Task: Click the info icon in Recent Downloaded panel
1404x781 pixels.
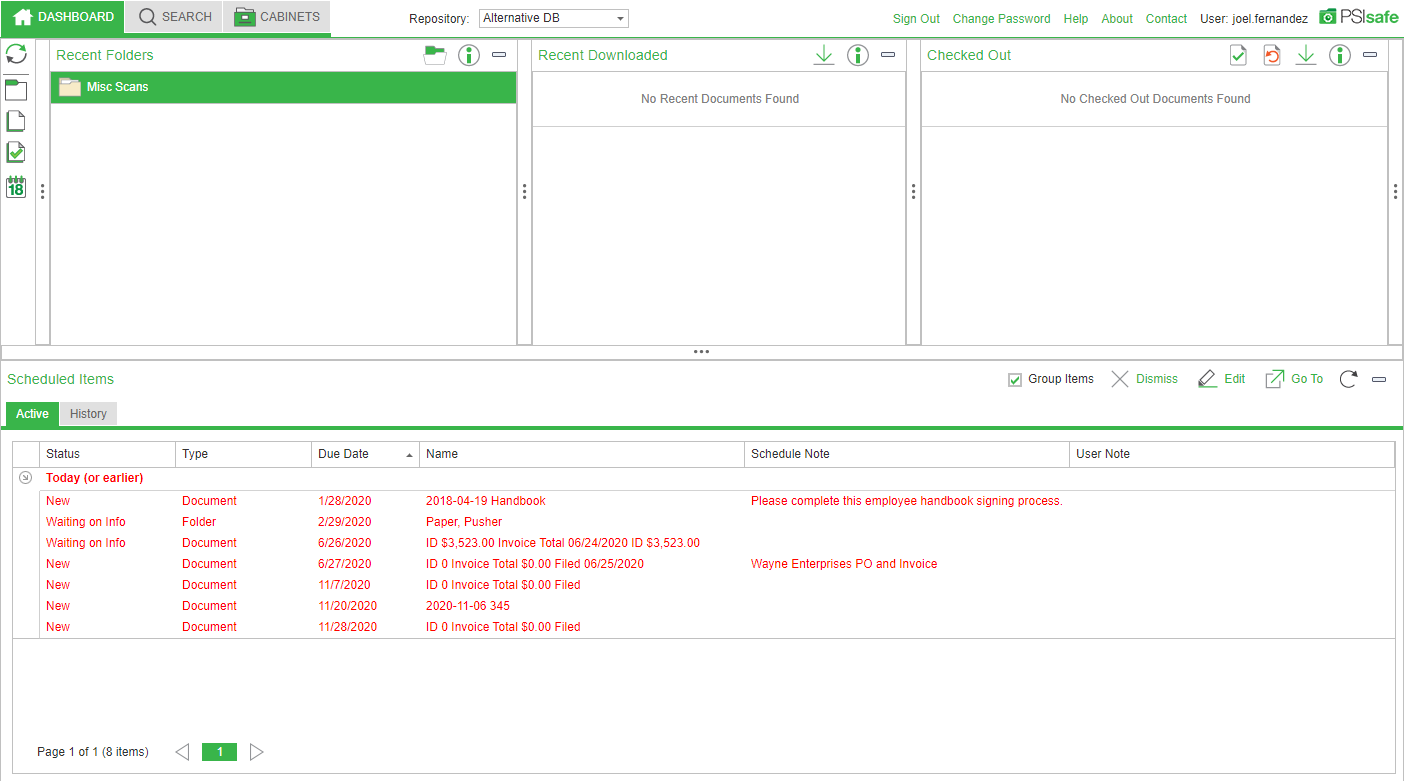Action: (x=857, y=55)
